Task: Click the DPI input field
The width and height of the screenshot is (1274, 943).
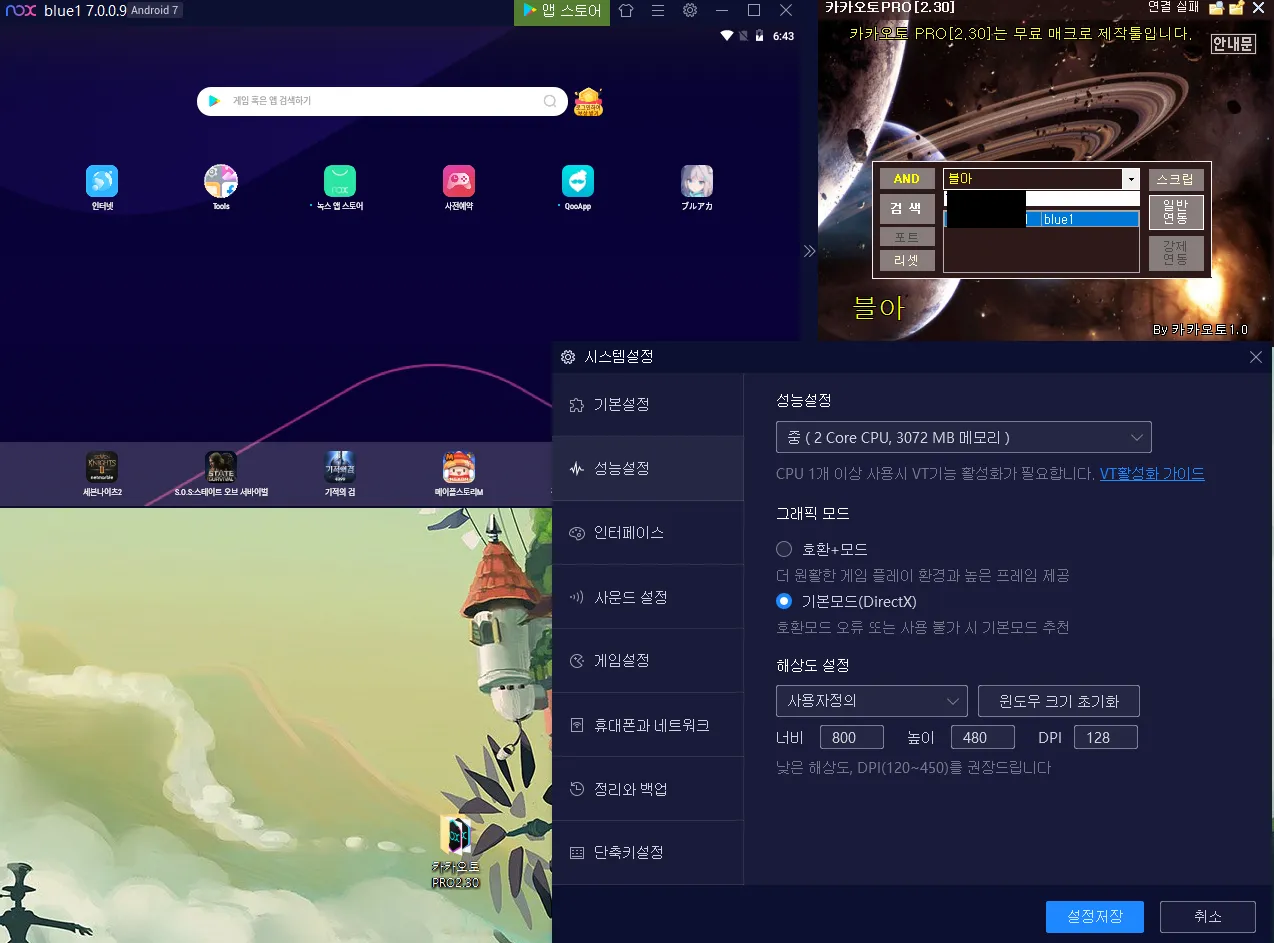Action: point(1105,738)
